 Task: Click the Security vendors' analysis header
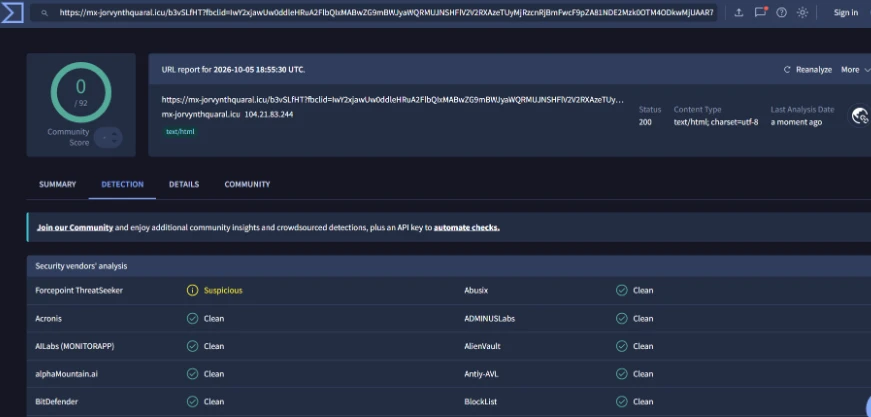pyautogui.click(x=81, y=266)
